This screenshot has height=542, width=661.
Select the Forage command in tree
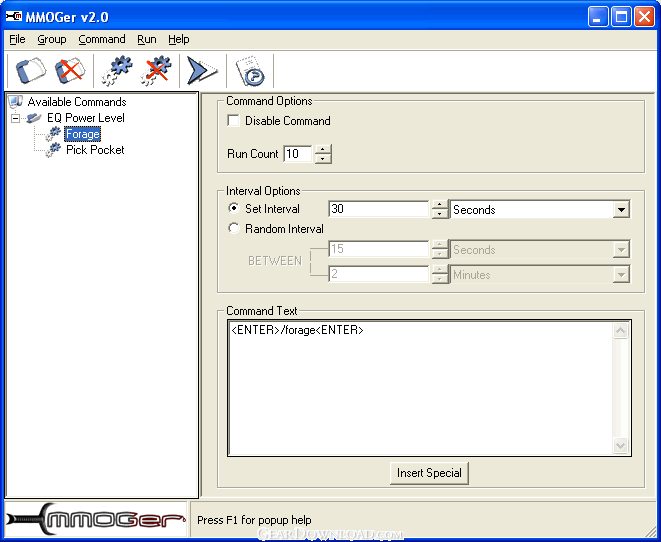[x=83, y=134]
